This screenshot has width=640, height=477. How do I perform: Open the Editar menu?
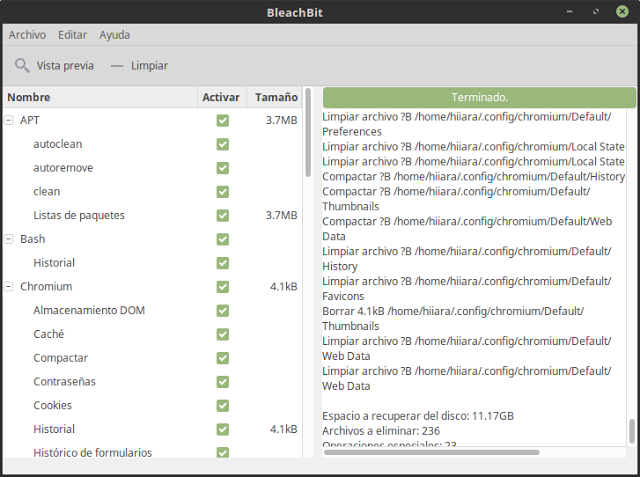point(72,35)
